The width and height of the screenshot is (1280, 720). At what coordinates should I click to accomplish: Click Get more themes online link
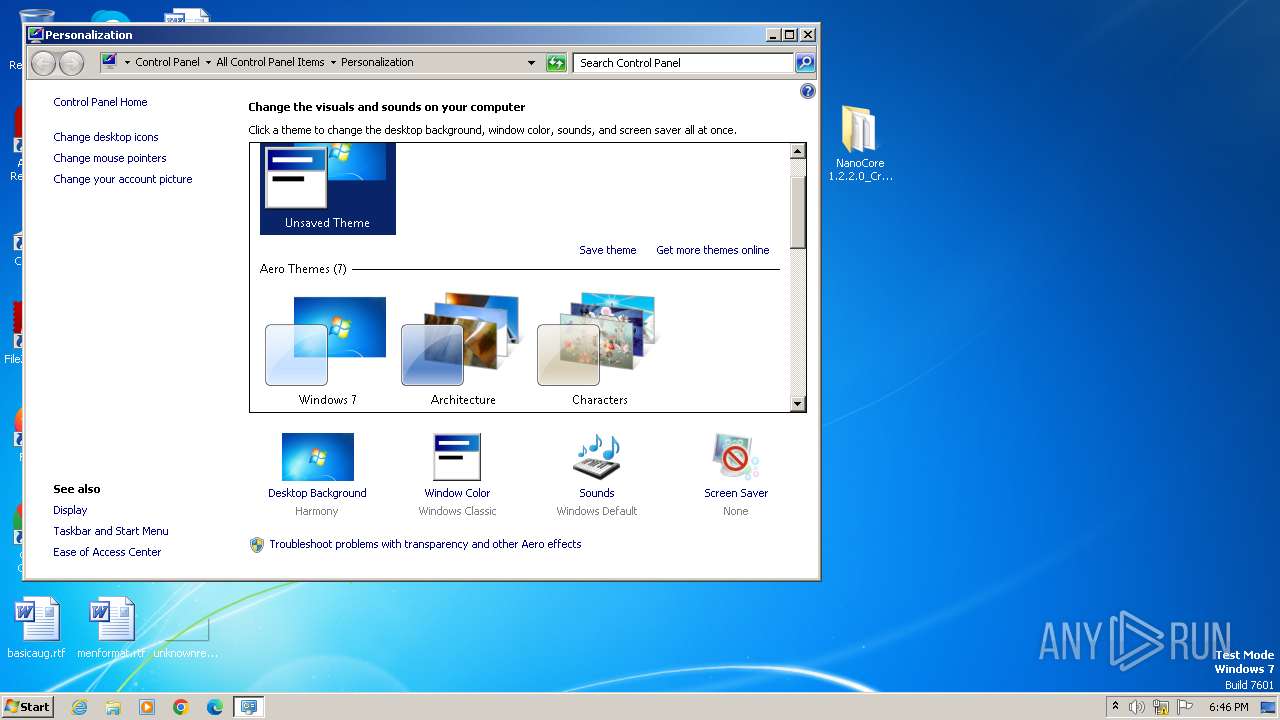(x=713, y=250)
